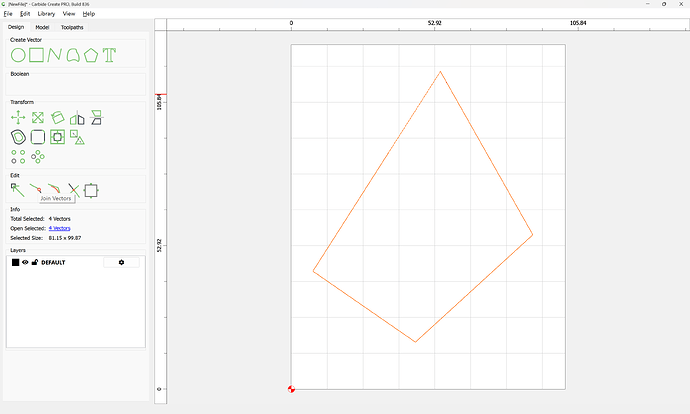690x414 pixels.
Task: Activate the Move transform tool
Action: [x=18, y=118]
